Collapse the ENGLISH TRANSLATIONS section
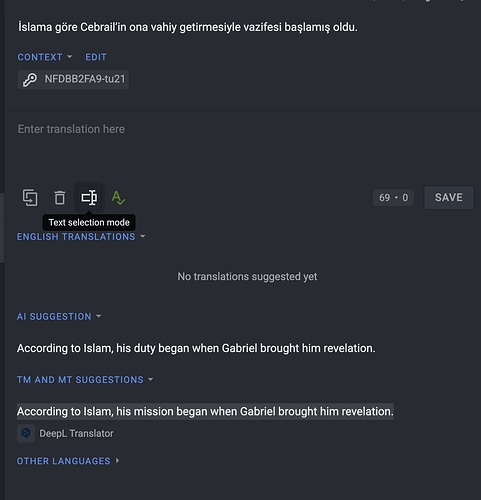Image resolution: width=481 pixels, height=500 pixels. 81,237
